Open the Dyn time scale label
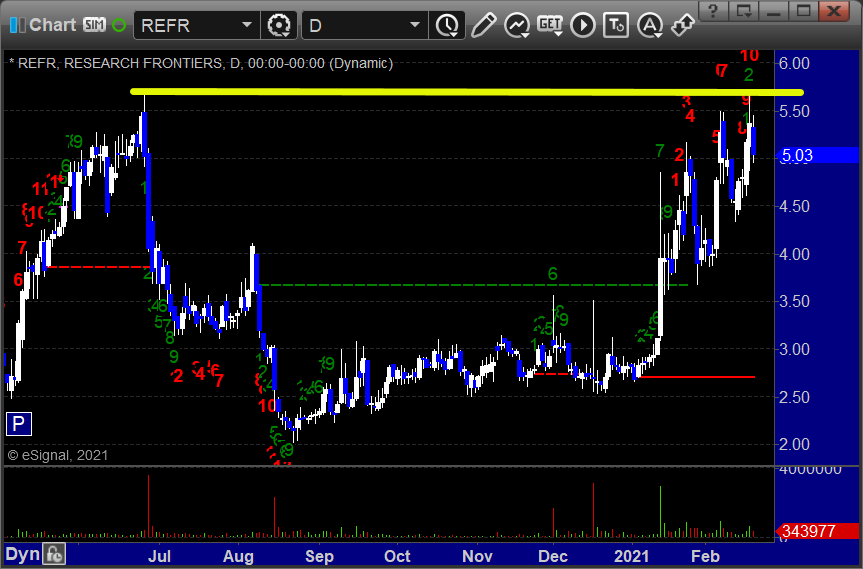 (22, 554)
